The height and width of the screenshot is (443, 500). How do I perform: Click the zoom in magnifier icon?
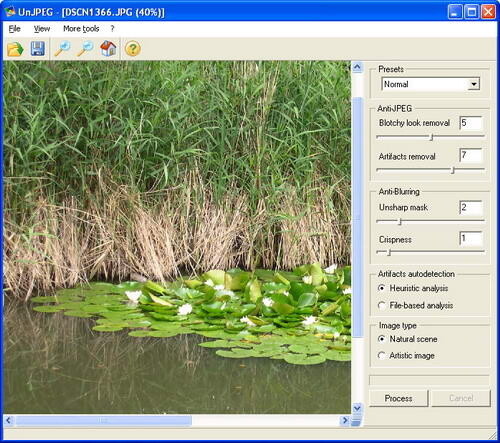(63, 49)
